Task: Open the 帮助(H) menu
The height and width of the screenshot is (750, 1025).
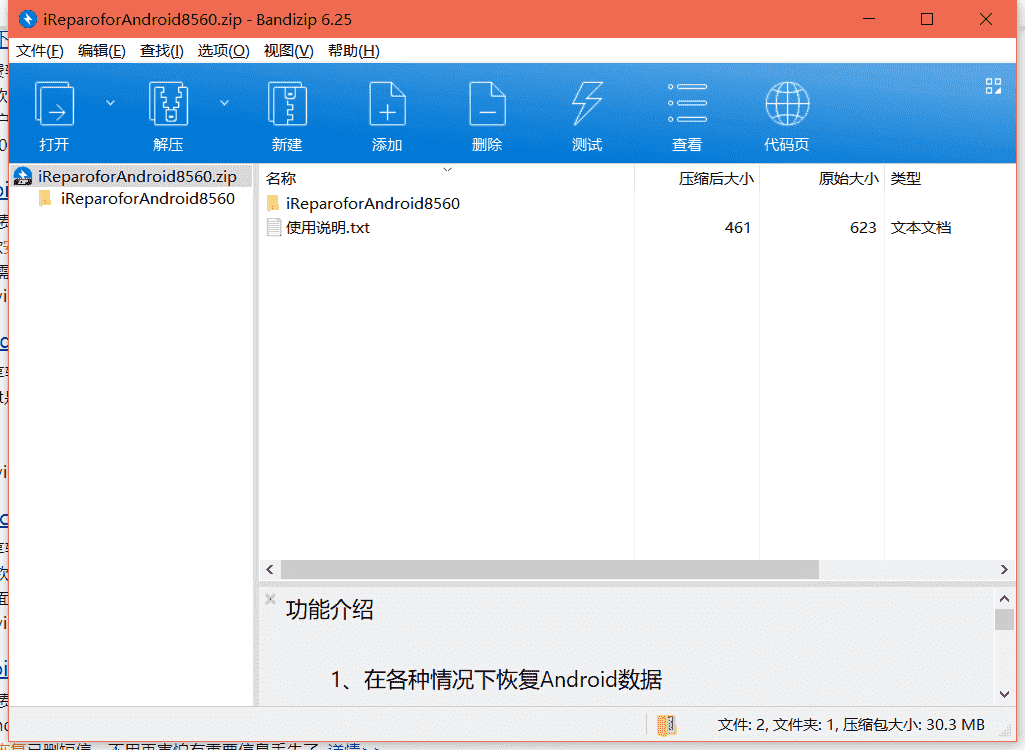Action: 354,51
